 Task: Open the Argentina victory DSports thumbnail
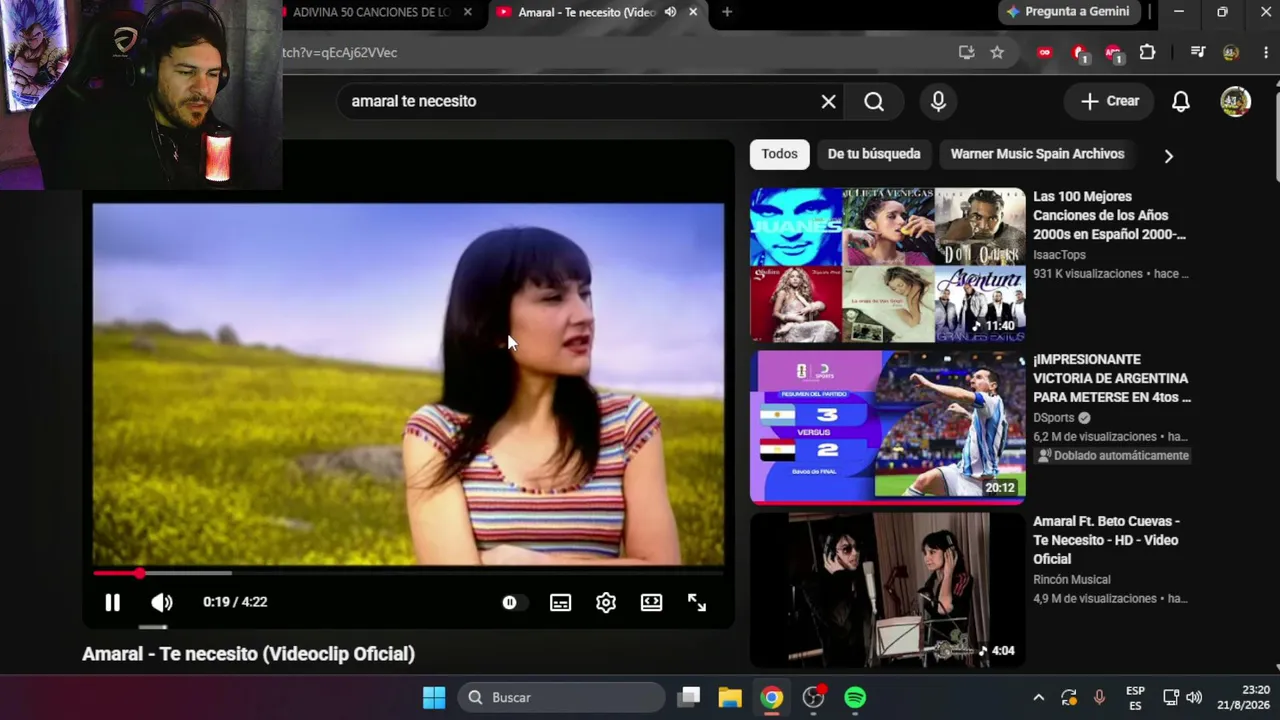click(x=888, y=427)
